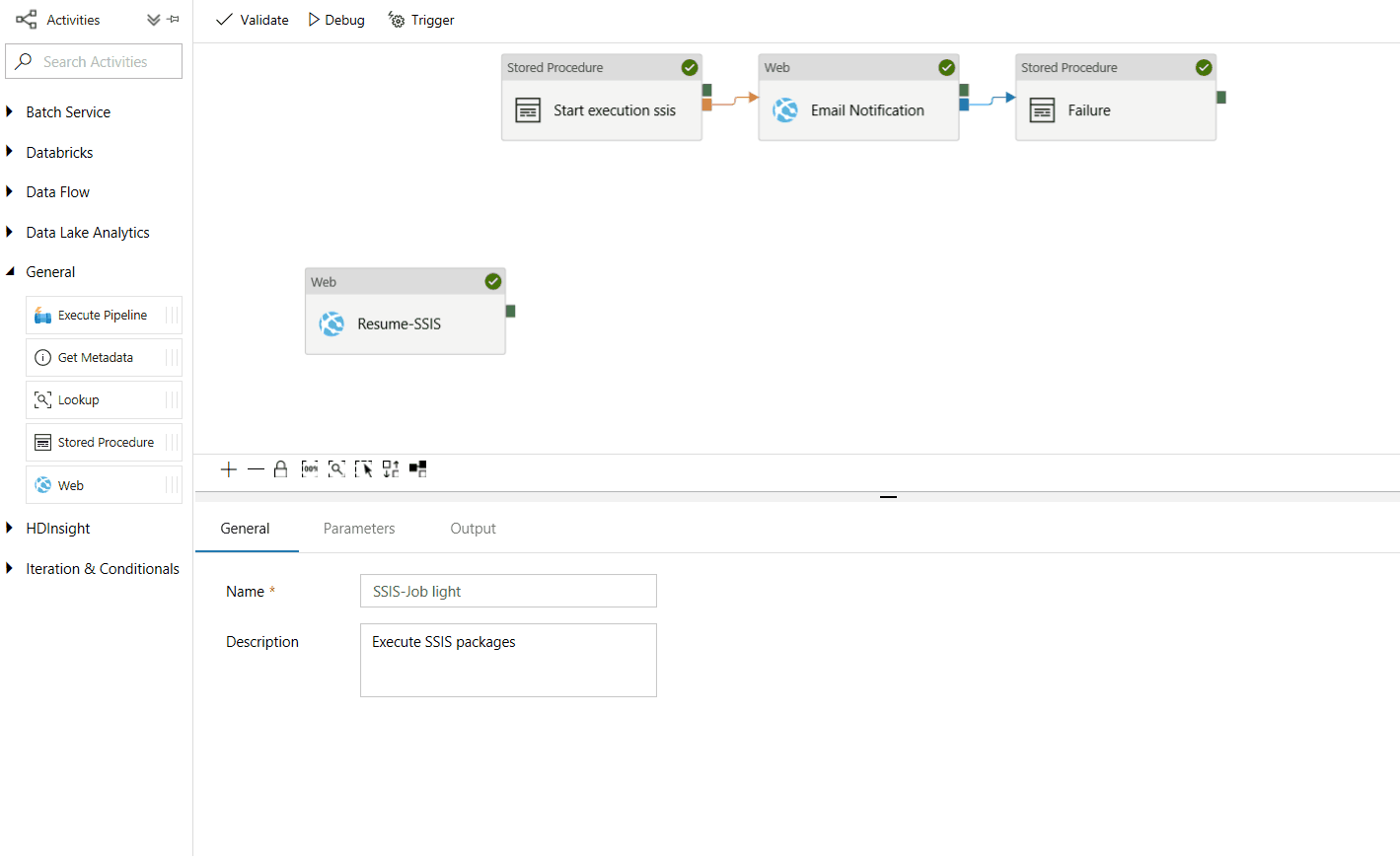The height and width of the screenshot is (858, 1400).
Task: Click the green checkmark on Email Notification
Action: [946, 67]
